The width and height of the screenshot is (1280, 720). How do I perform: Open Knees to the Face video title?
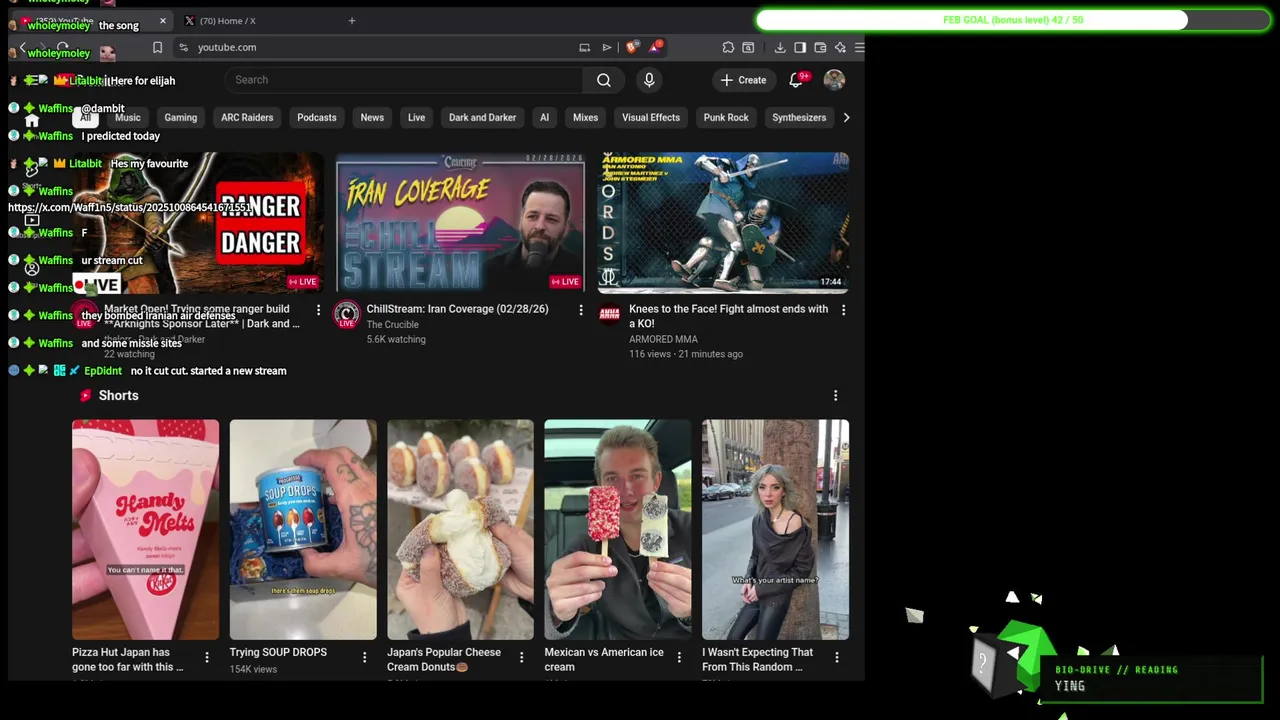pyautogui.click(x=728, y=316)
